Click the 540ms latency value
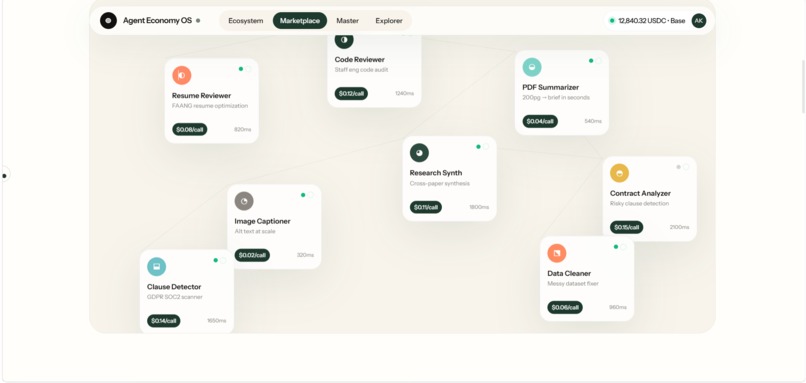This screenshot has width=806, height=383. (593, 121)
